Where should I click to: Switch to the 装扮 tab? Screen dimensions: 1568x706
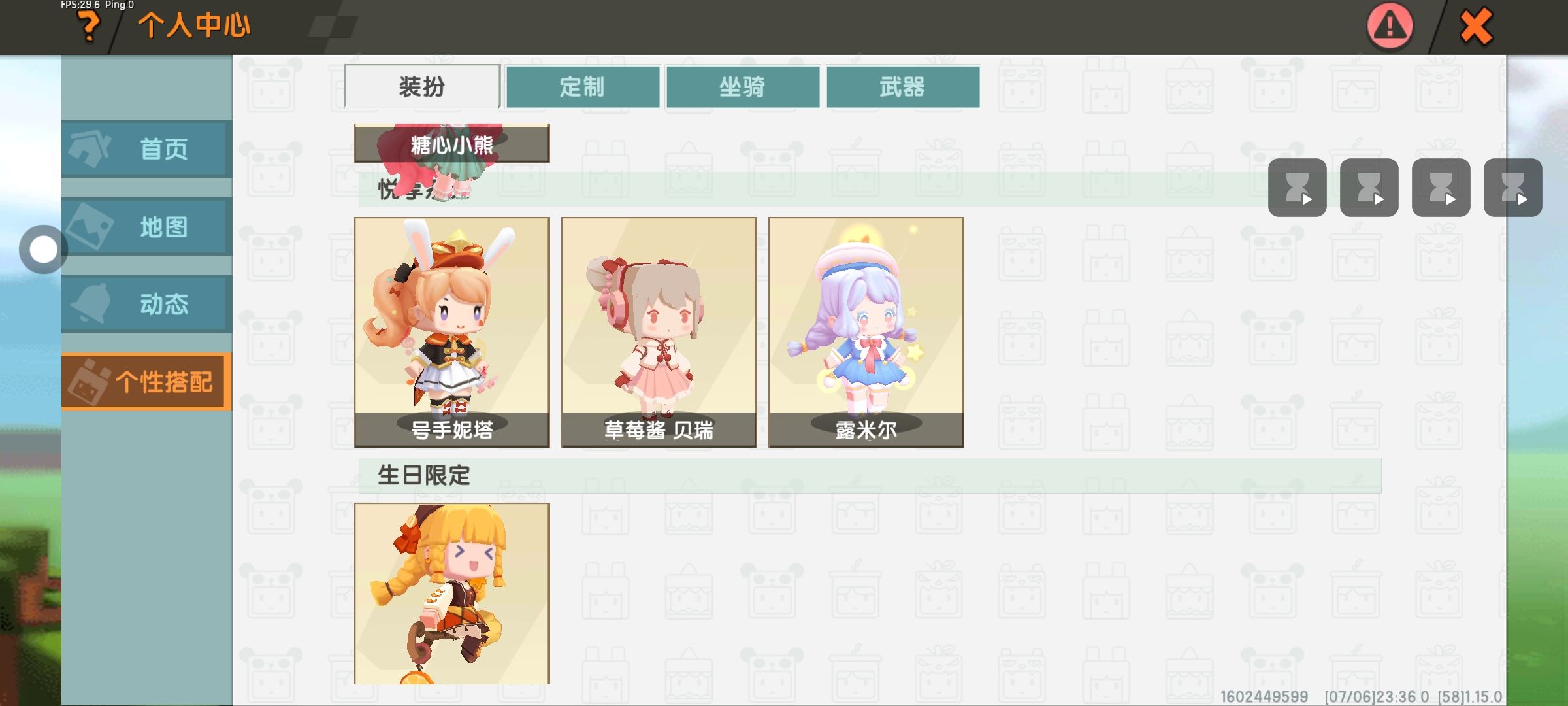422,87
